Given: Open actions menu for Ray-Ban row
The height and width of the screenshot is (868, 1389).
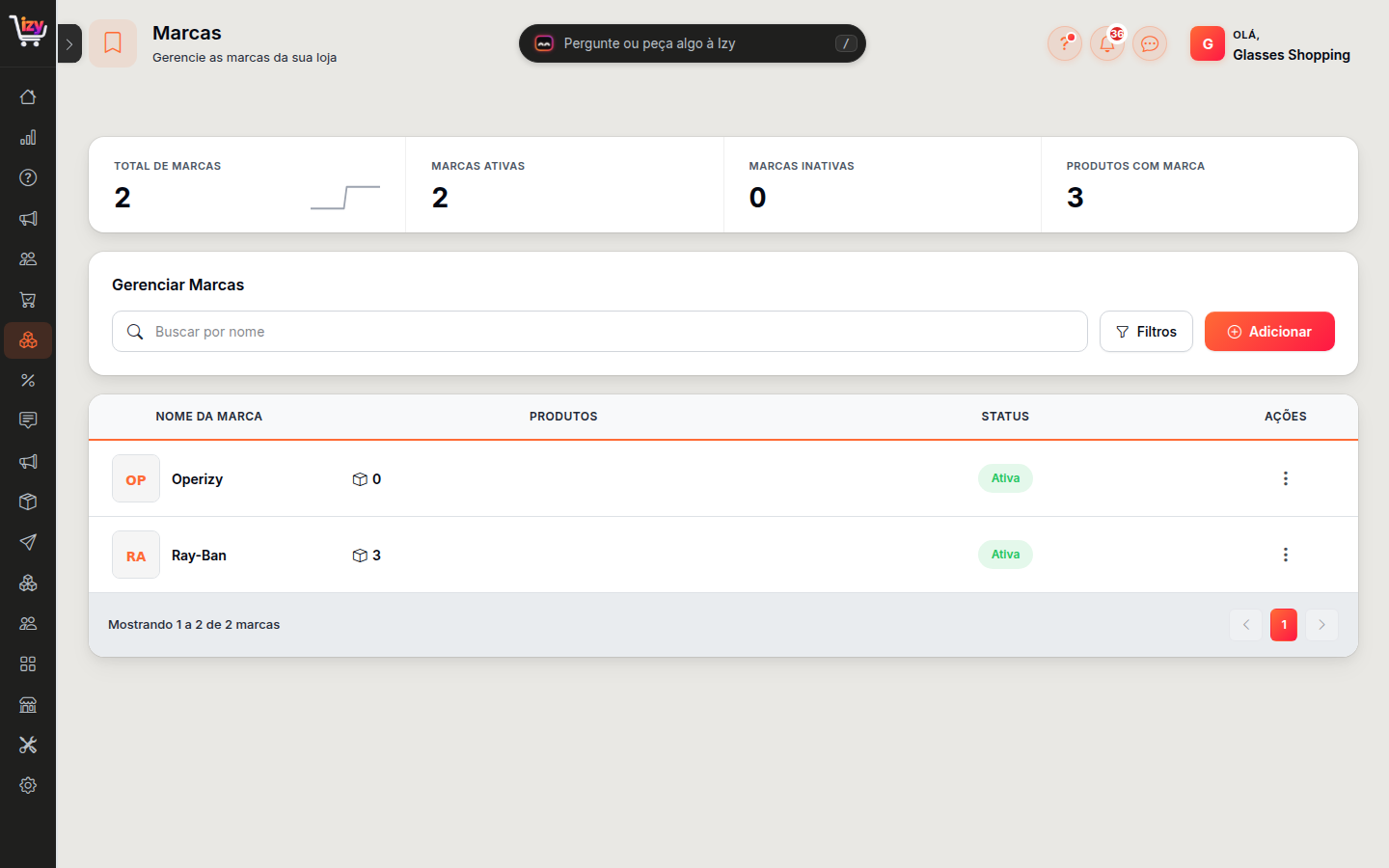Looking at the screenshot, I should point(1285,555).
